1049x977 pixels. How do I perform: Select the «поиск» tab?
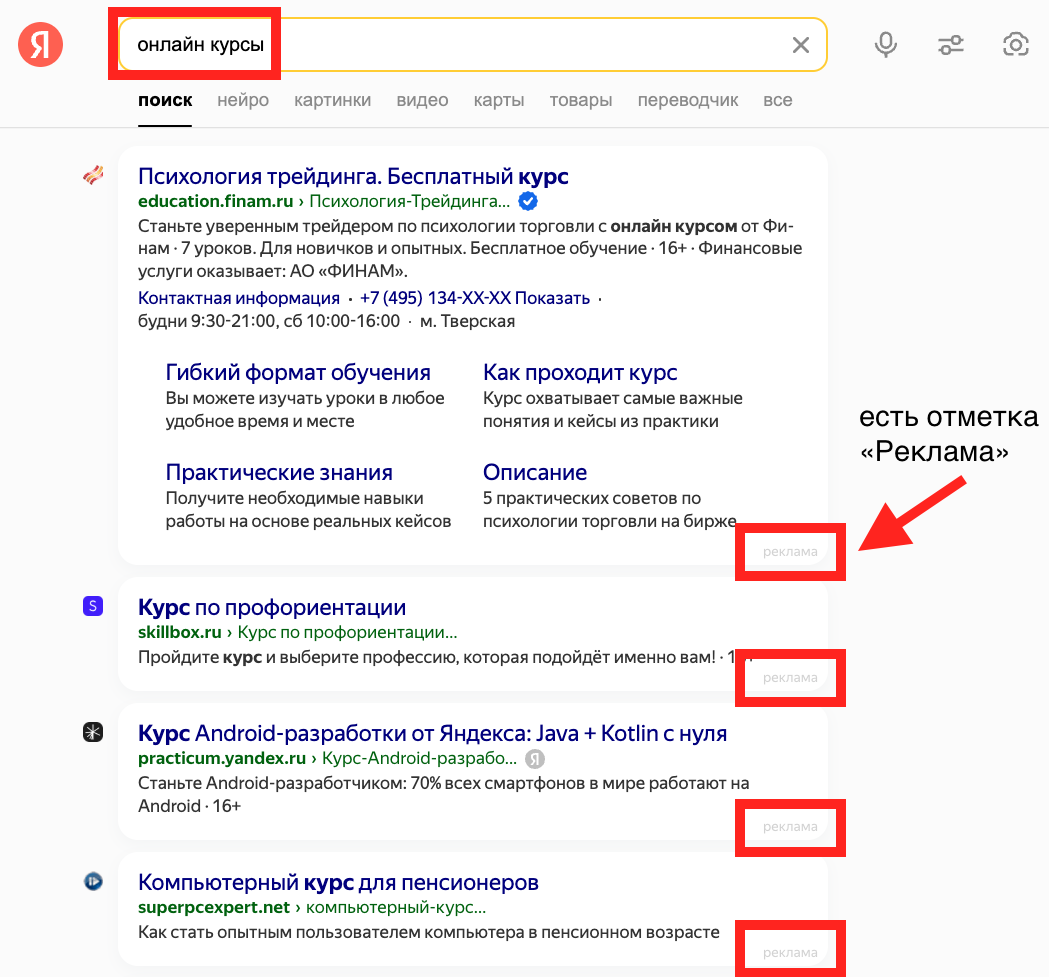click(x=165, y=100)
